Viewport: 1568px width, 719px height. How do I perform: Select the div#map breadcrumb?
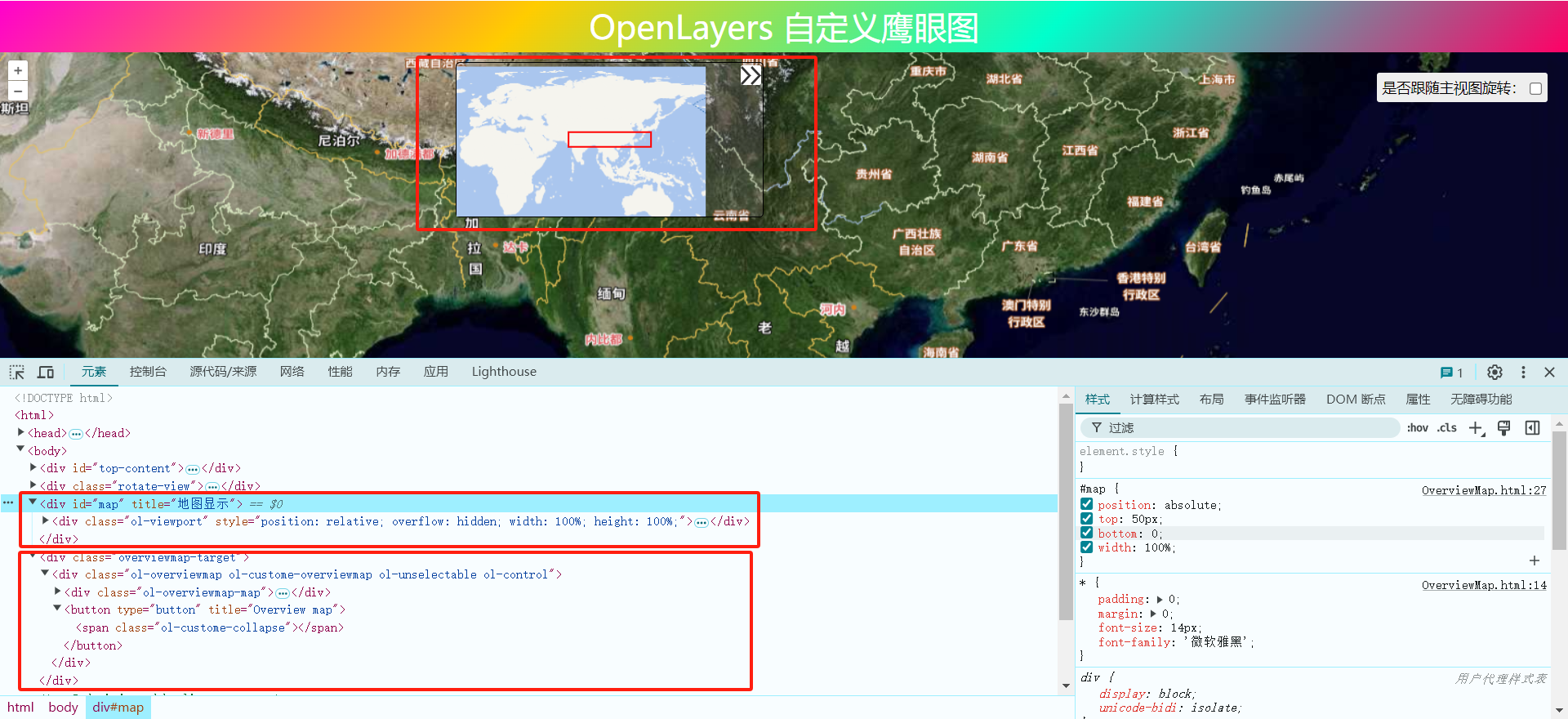(118, 708)
